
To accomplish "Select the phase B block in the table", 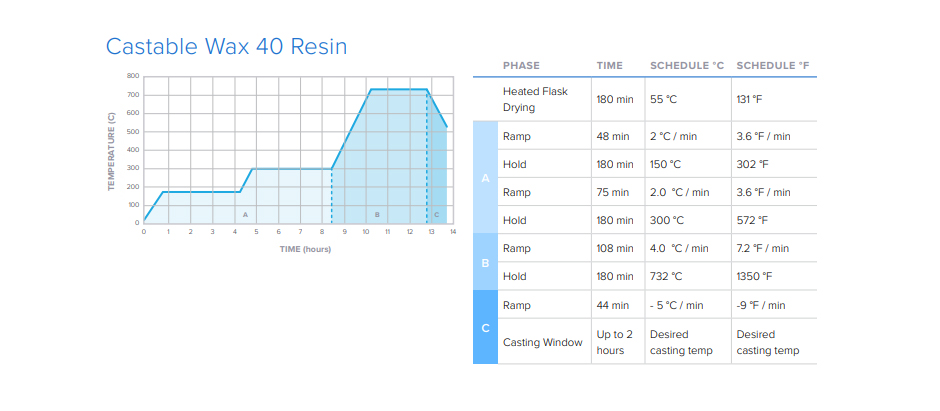I will (485, 262).
